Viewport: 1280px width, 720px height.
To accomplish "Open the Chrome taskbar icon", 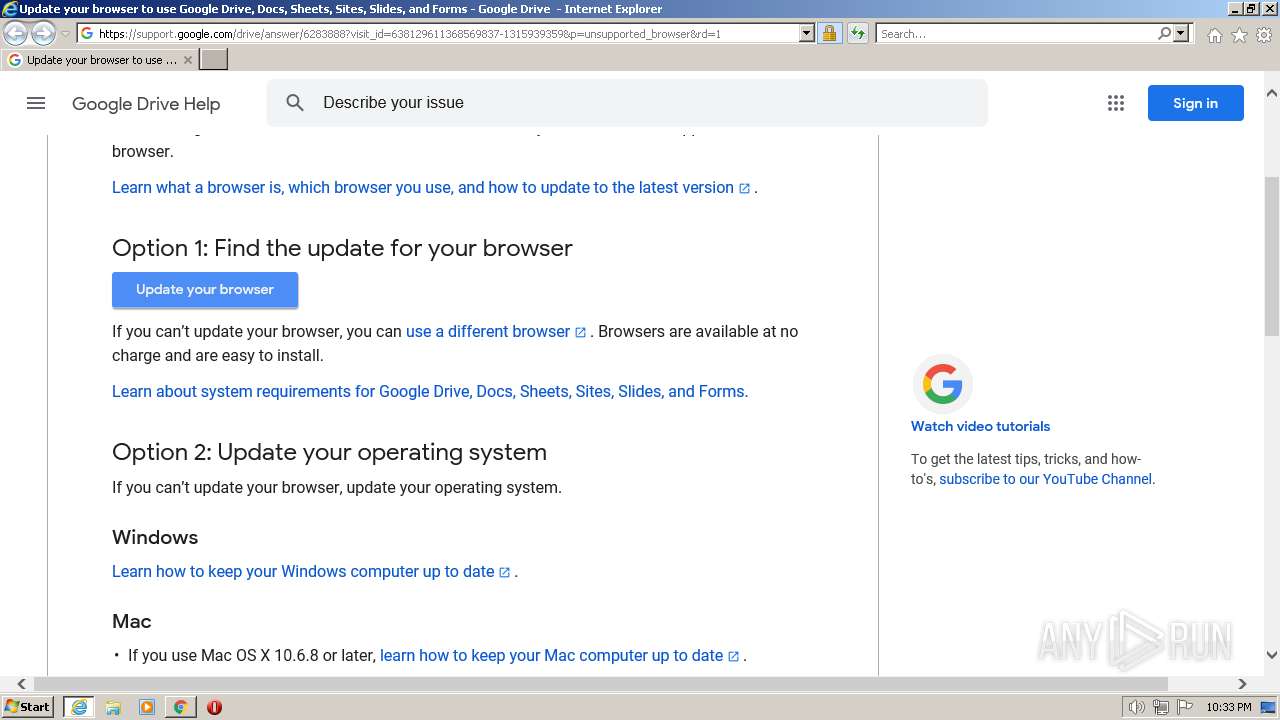I will [x=180, y=707].
